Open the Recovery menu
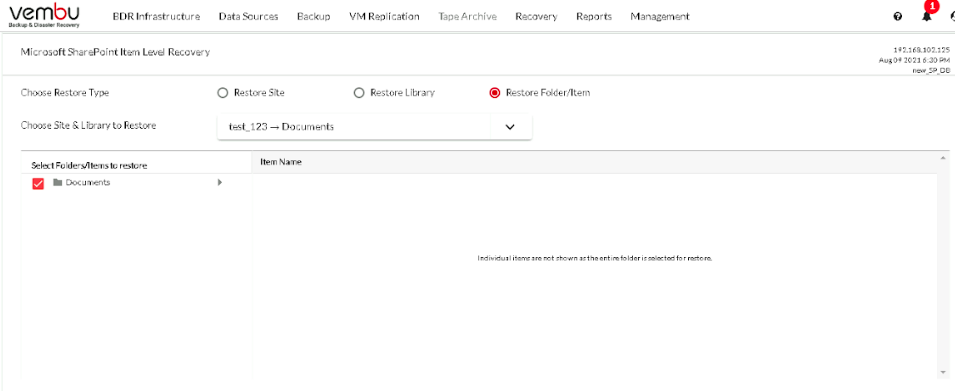955x391 pixels. [536, 16]
